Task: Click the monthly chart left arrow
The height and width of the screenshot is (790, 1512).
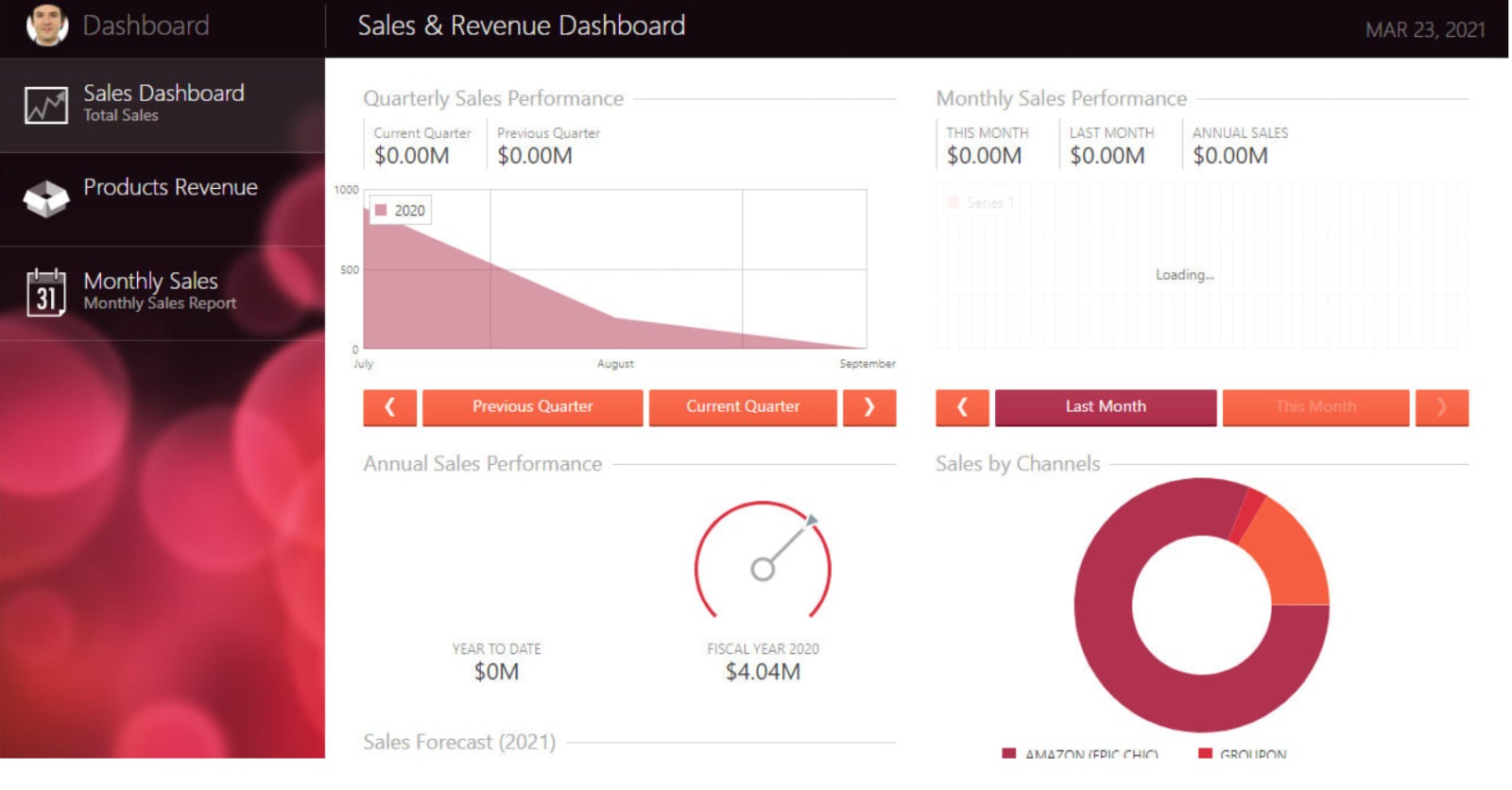Action: pyautogui.click(x=962, y=407)
